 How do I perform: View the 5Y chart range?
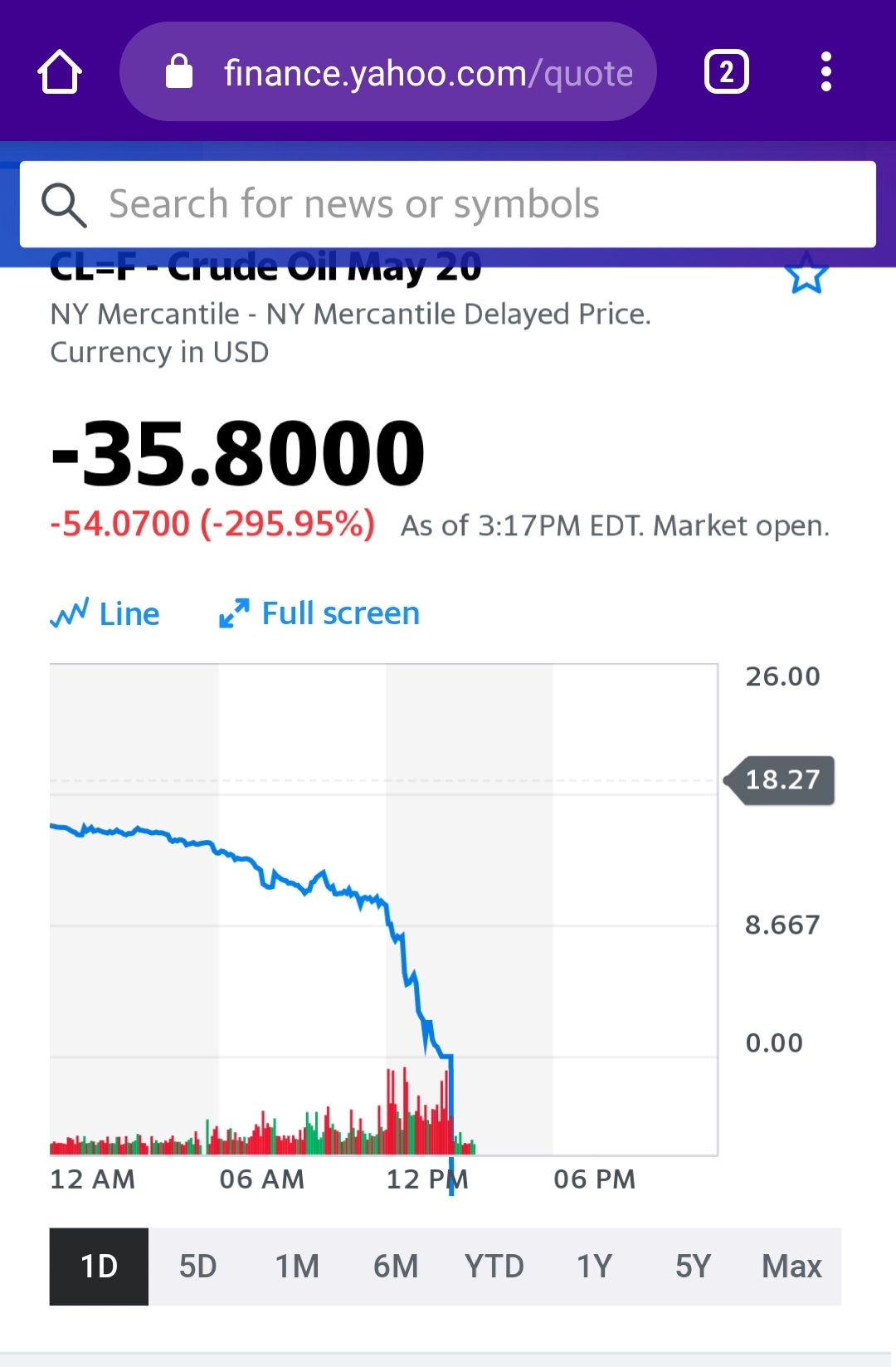coord(693,1267)
